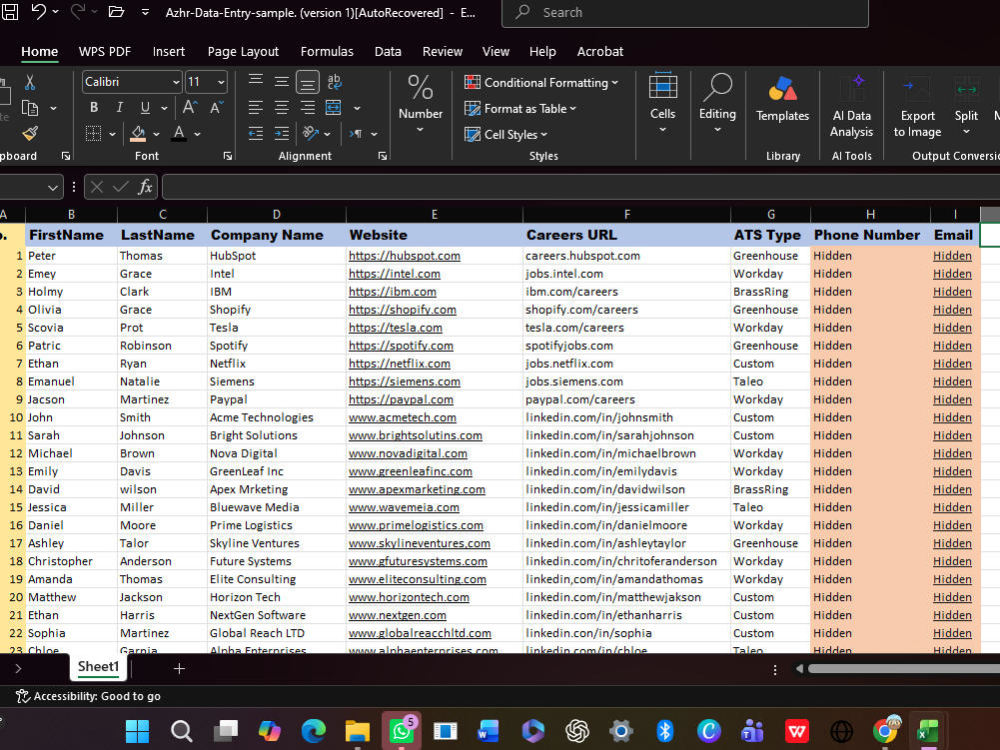
Task: Expand Cell Styles menu
Action: tap(506, 135)
